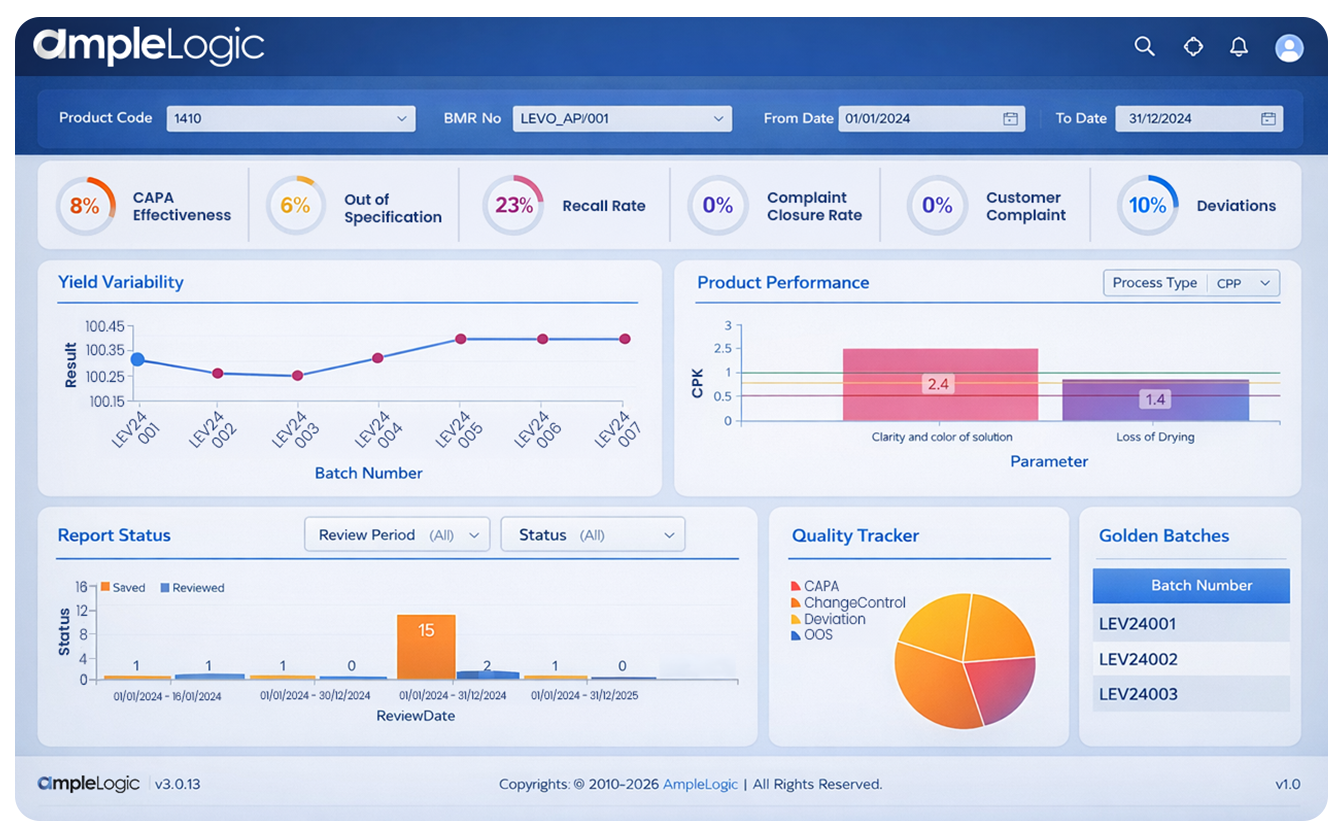Click the Recall Rate gauge icon
1342x836 pixels.
[x=513, y=205]
